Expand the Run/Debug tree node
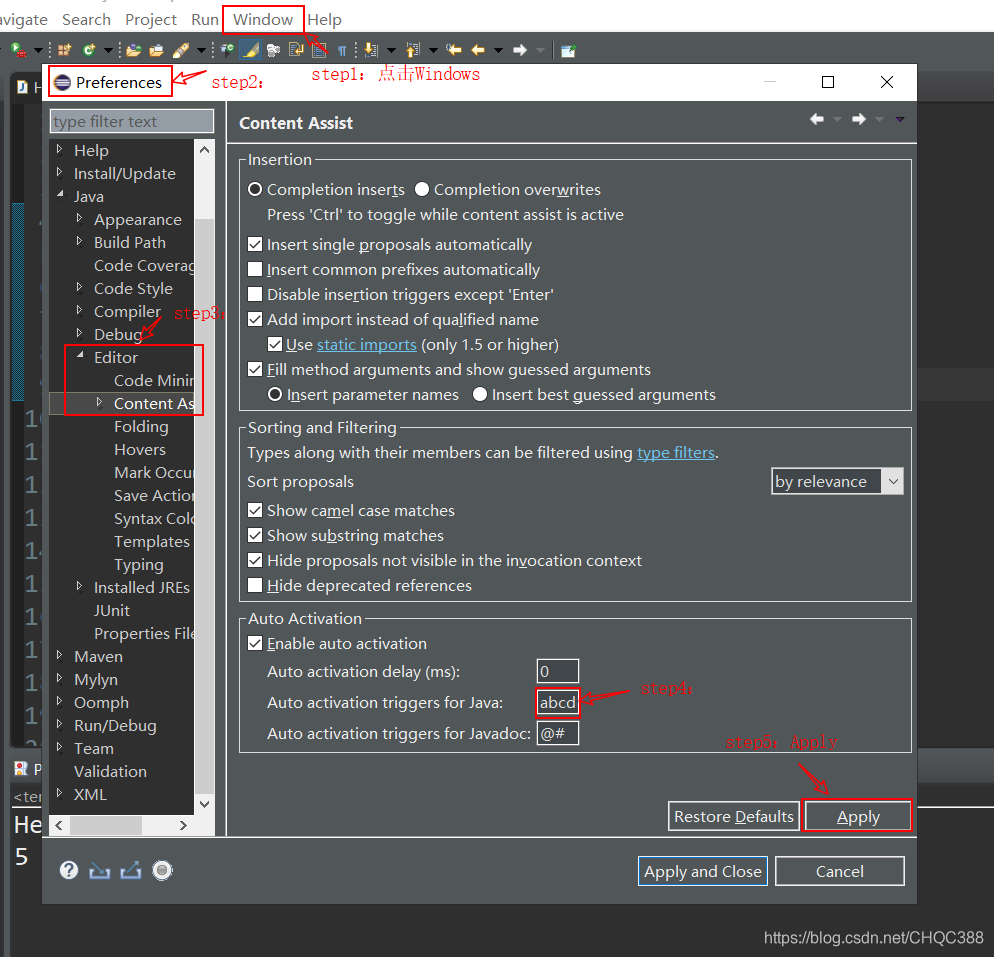Viewport: 994px width, 957px height. coord(60,724)
